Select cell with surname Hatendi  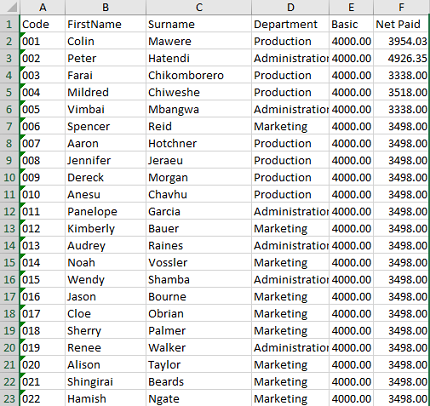click(x=199, y=58)
